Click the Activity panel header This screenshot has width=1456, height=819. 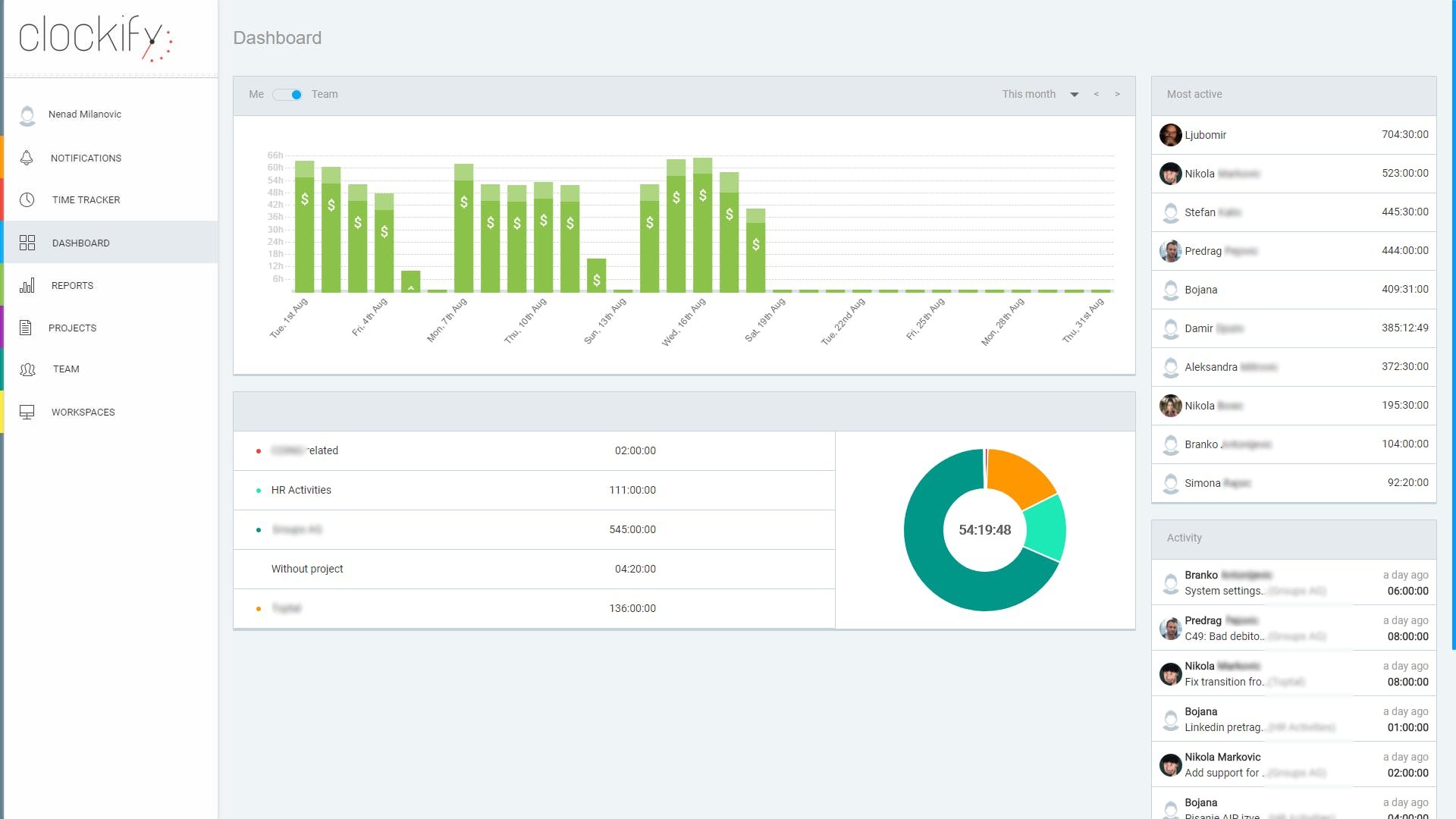pyautogui.click(x=1294, y=539)
